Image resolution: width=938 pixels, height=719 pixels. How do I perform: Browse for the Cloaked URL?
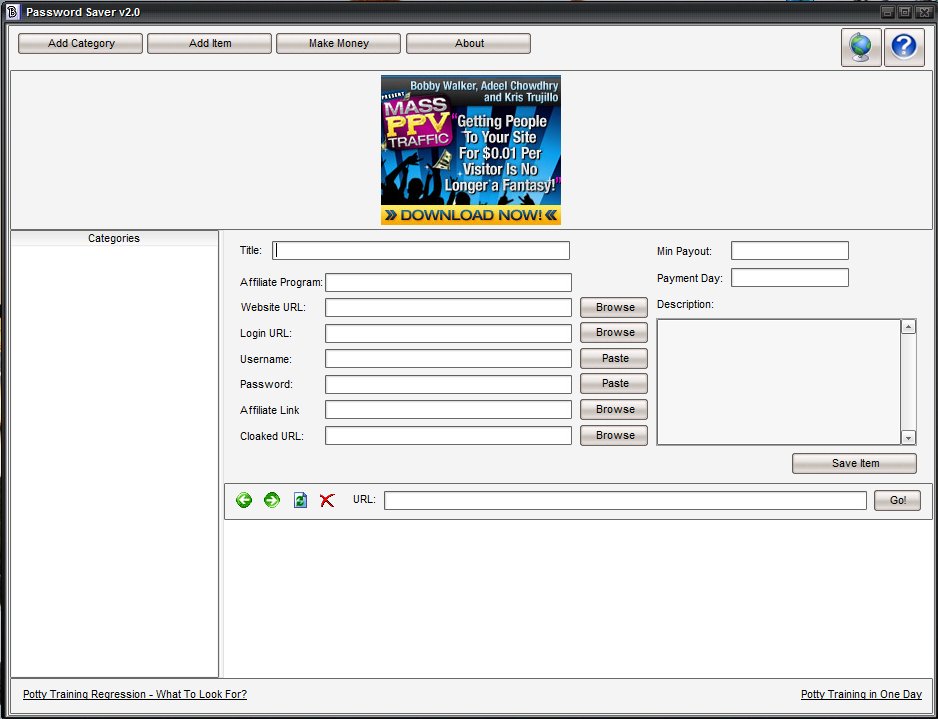[x=614, y=435]
